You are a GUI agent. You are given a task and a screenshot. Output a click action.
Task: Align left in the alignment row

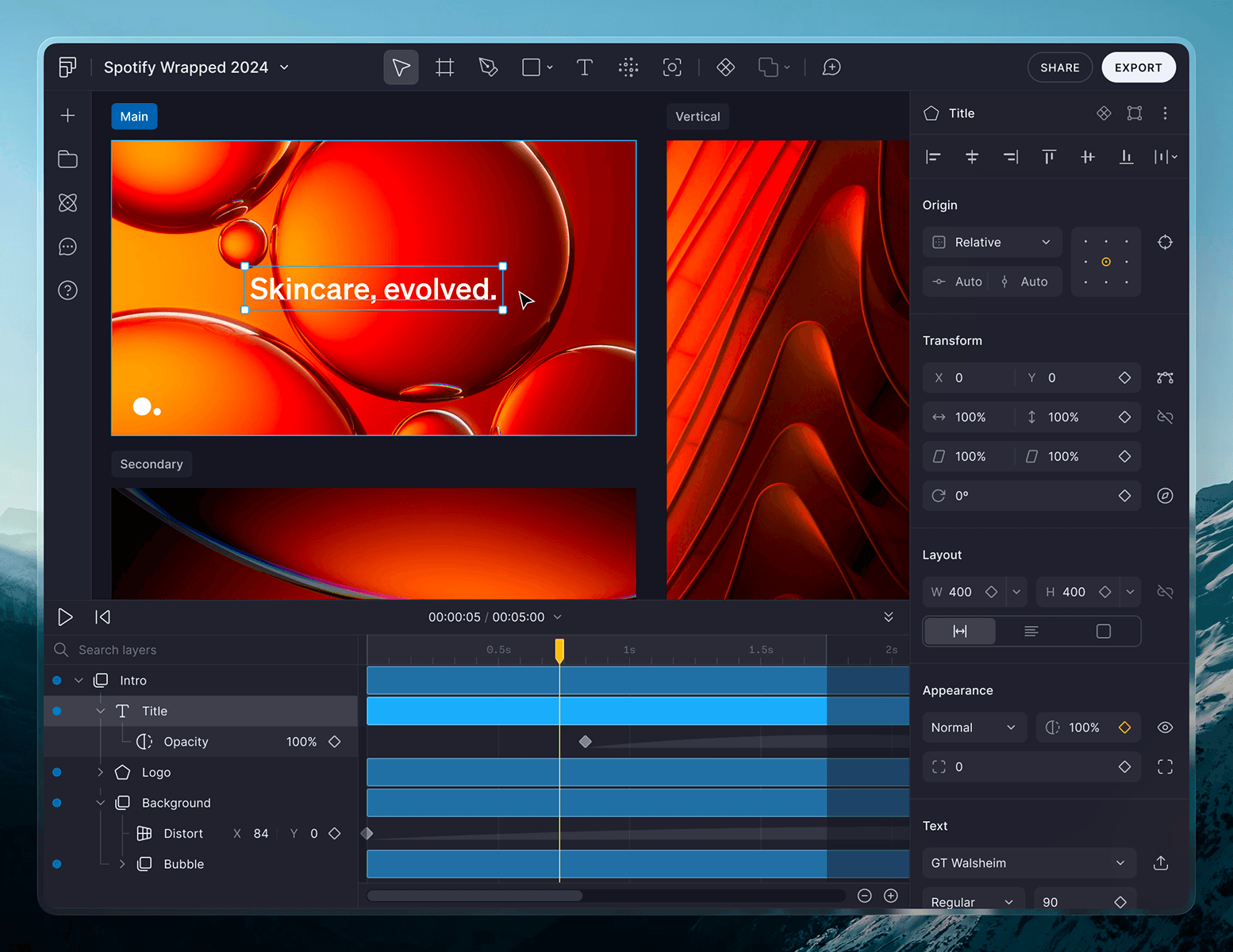tap(933, 157)
